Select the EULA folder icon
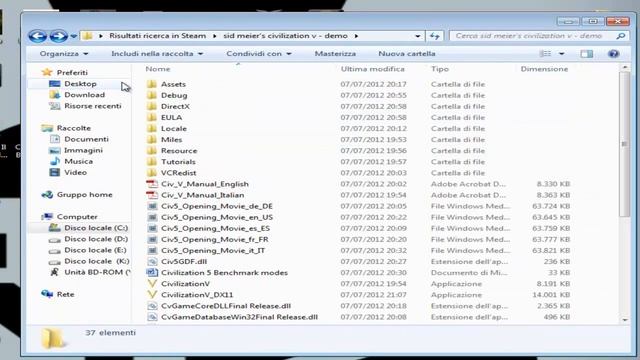 [152, 117]
